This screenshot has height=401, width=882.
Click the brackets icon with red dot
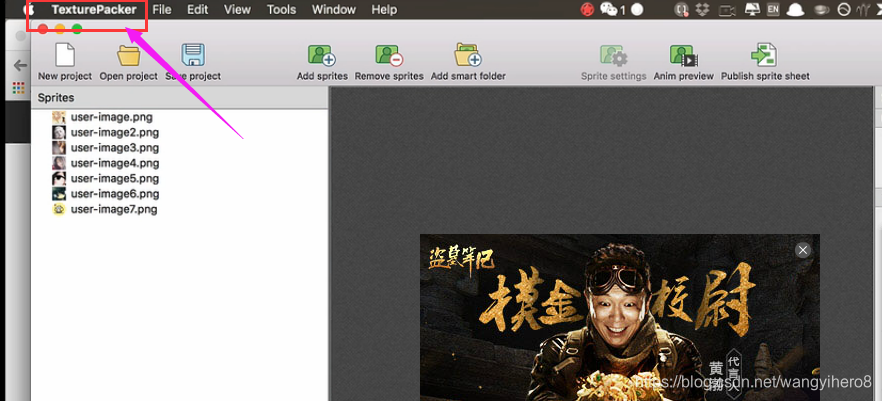(x=682, y=10)
